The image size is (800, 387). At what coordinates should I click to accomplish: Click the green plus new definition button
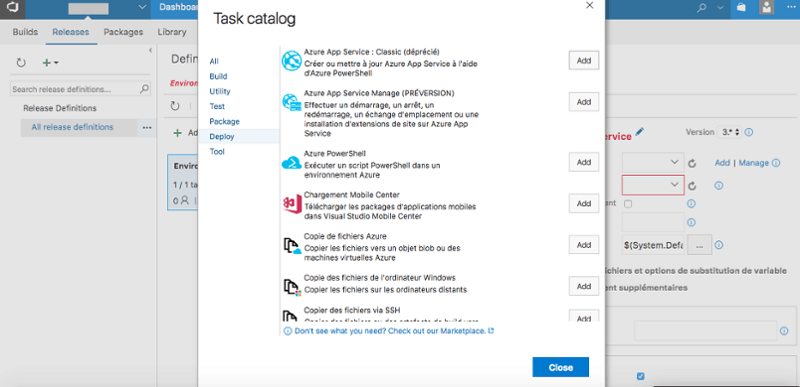click(46, 63)
